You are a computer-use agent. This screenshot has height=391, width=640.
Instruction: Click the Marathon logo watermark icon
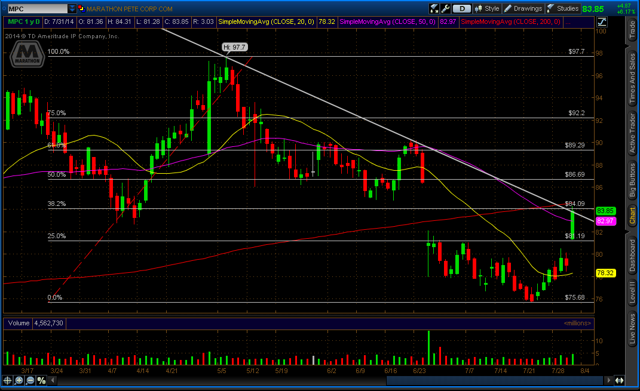click(x=27, y=55)
